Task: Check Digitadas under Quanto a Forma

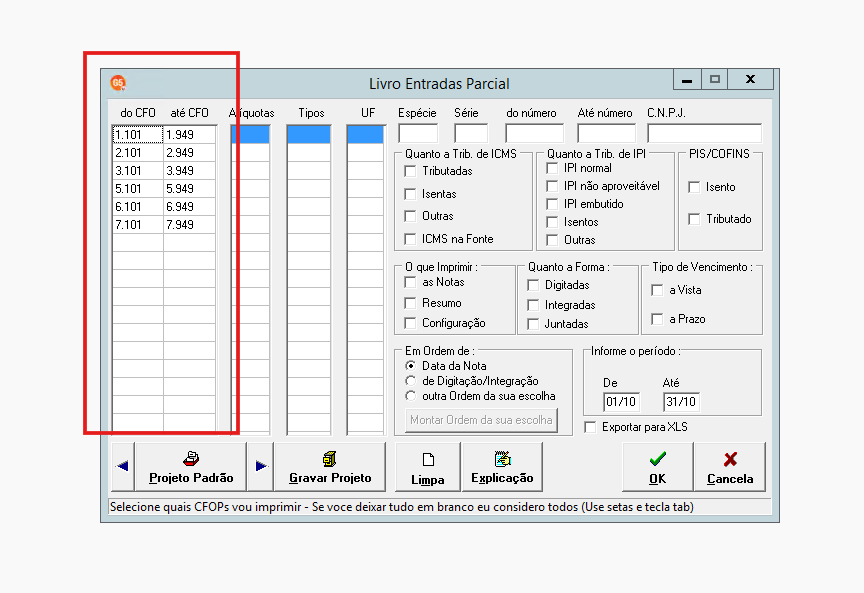Action: point(533,285)
